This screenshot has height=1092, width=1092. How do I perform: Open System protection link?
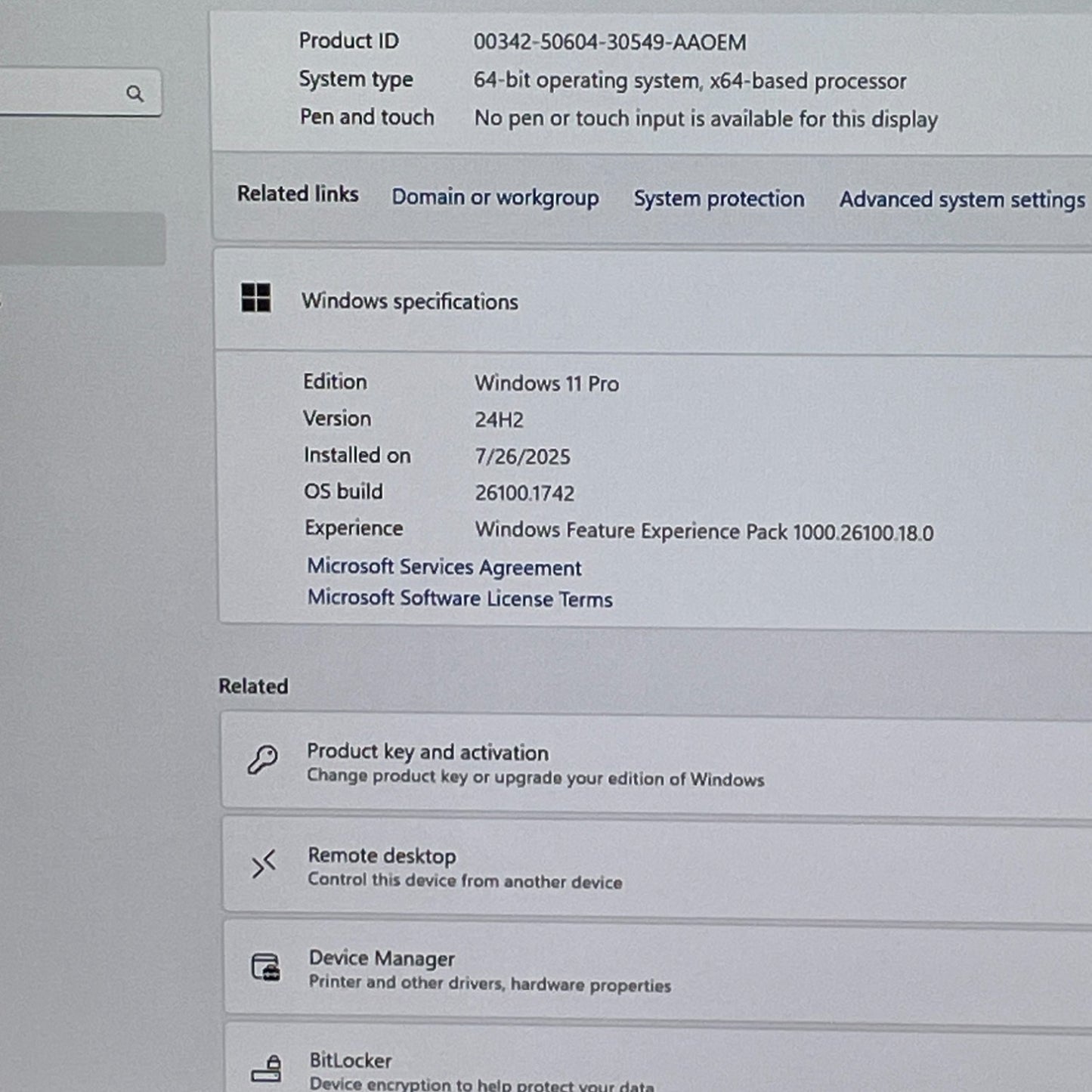(x=719, y=199)
